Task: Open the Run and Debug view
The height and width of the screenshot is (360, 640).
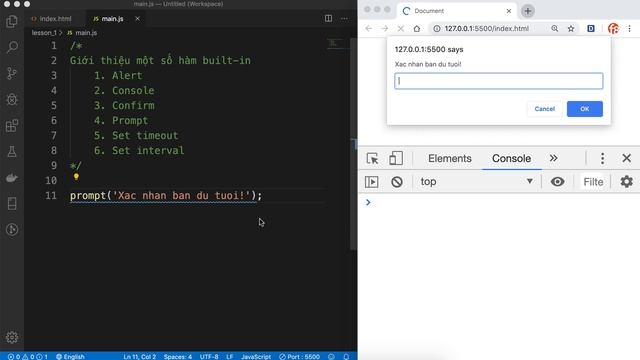Action: pyautogui.click(x=12, y=100)
